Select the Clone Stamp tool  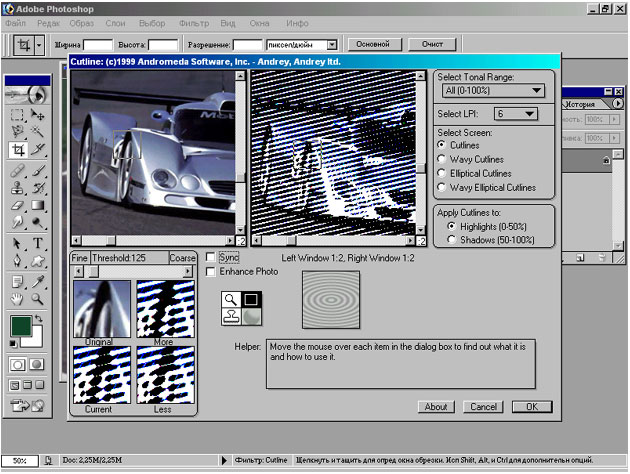[x=17, y=188]
